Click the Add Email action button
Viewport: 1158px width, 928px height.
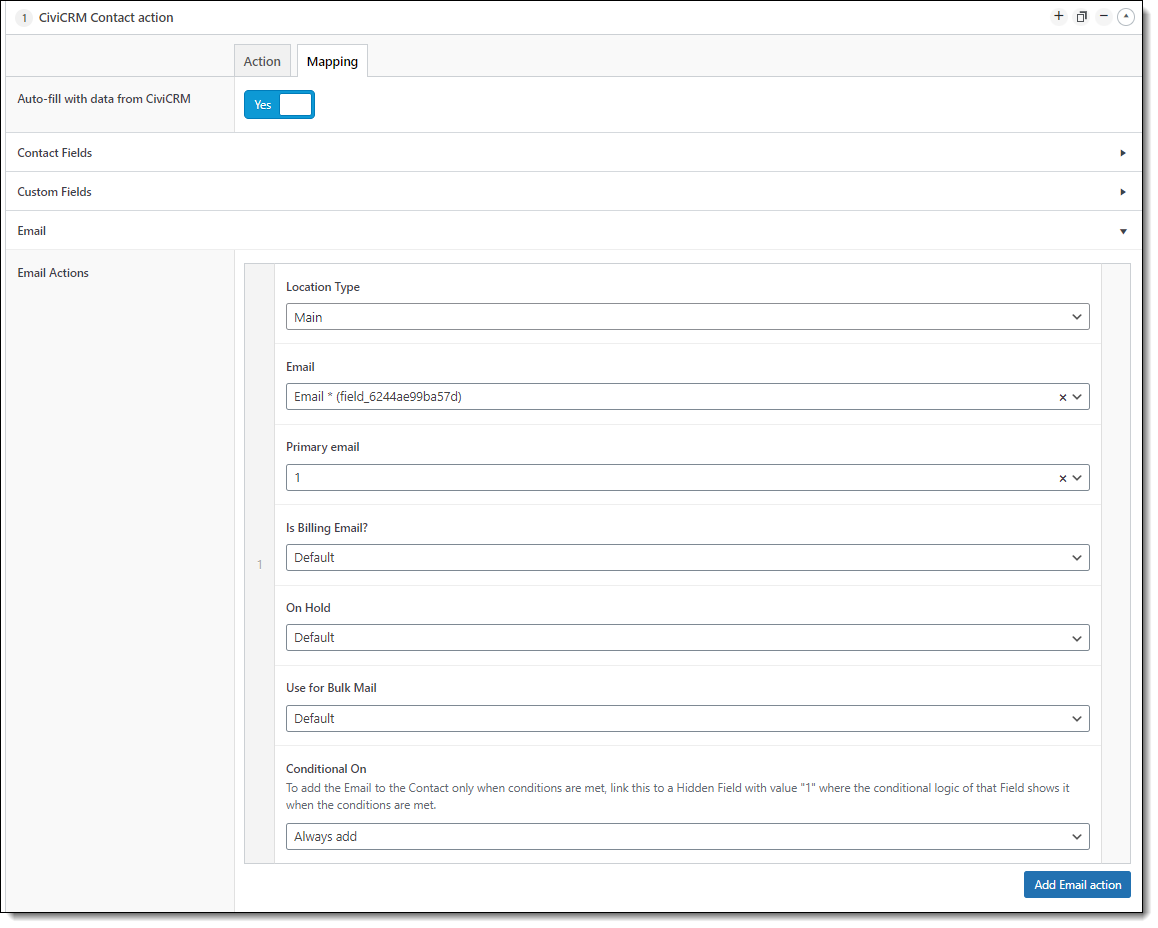tap(1078, 885)
